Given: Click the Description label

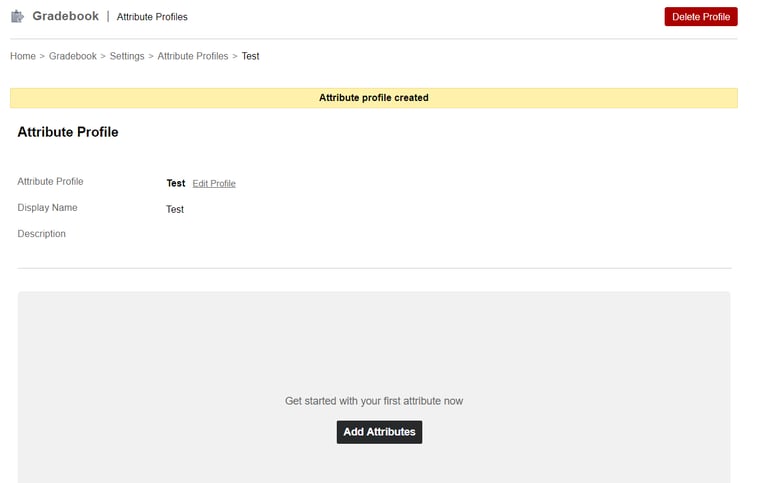Looking at the screenshot, I should click(42, 234).
